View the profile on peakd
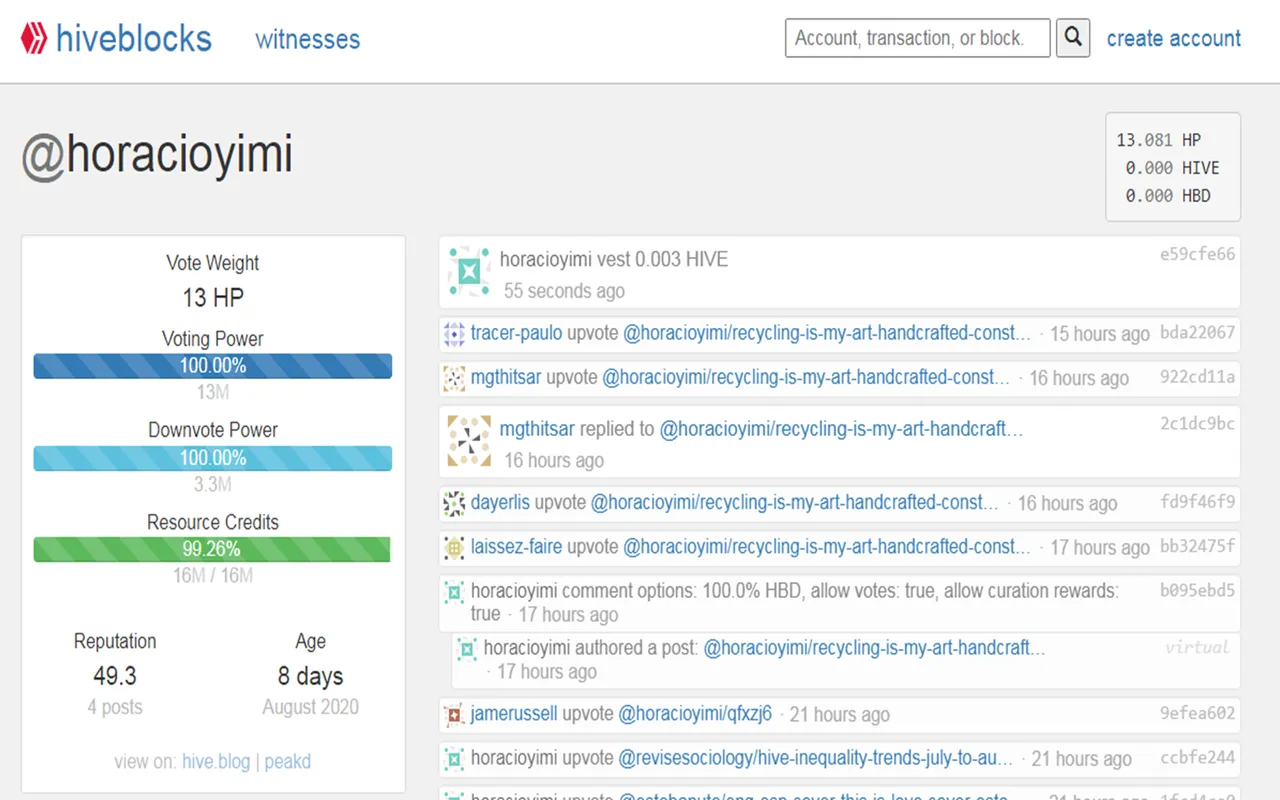 288,761
